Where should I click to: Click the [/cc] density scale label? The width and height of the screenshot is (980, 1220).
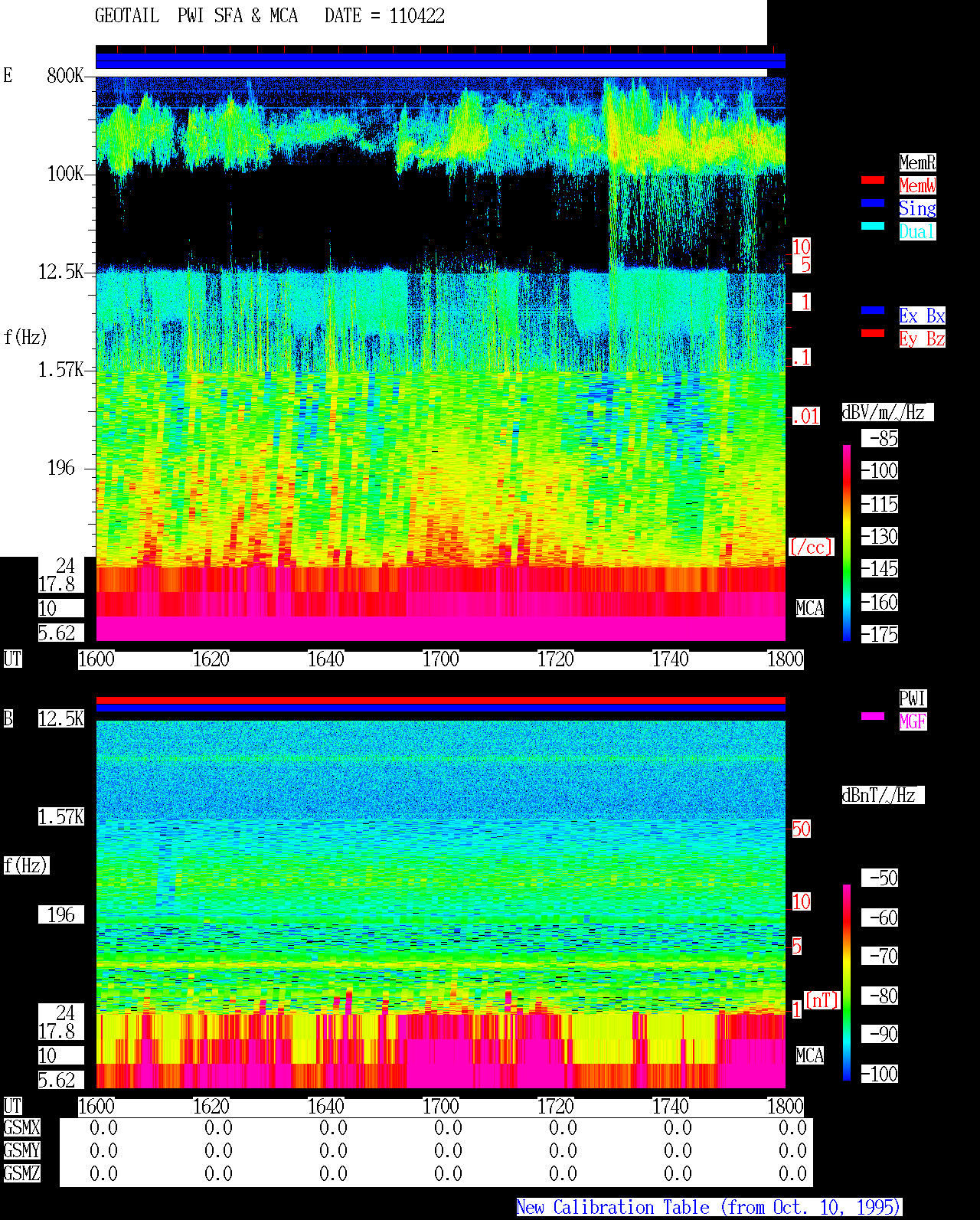tap(811, 548)
